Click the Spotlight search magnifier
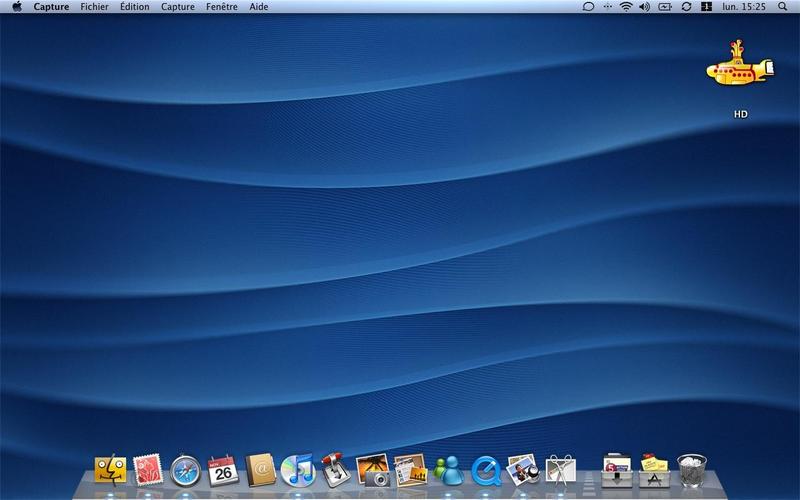 pyautogui.click(x=783, y=7)
